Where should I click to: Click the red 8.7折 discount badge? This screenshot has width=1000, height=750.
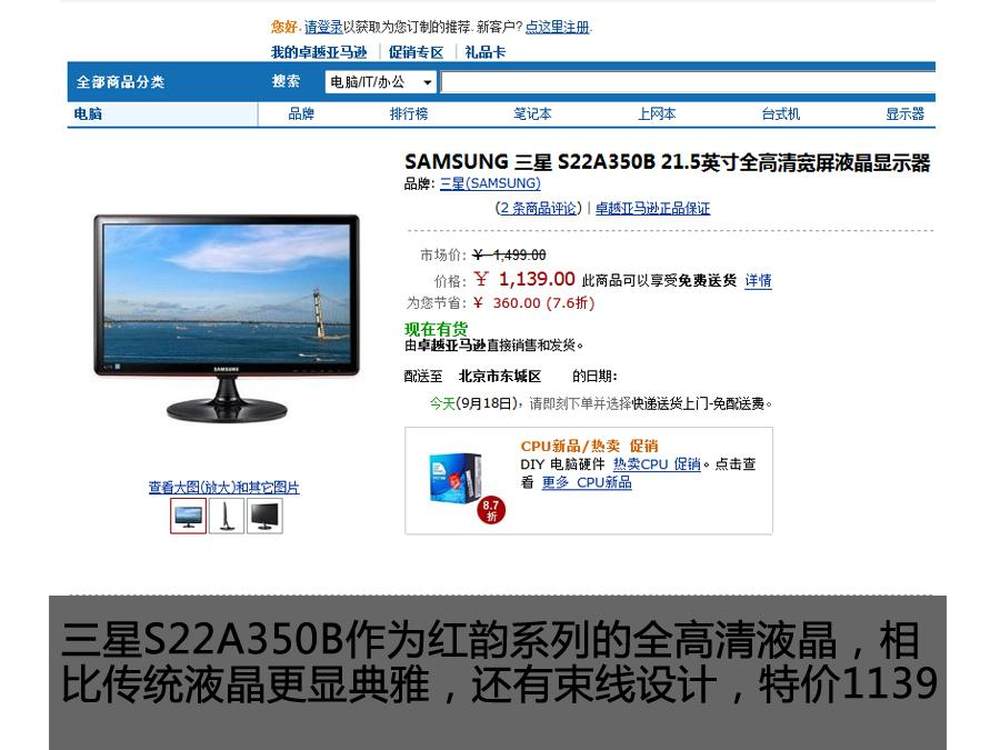[491, 511]
